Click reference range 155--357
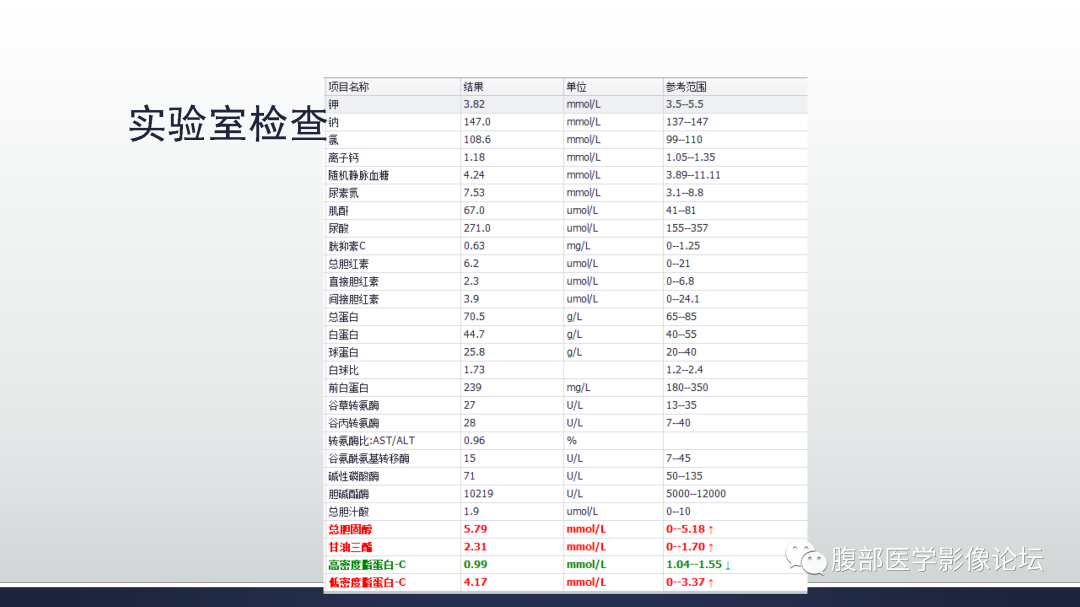 (x=687, y=228)
